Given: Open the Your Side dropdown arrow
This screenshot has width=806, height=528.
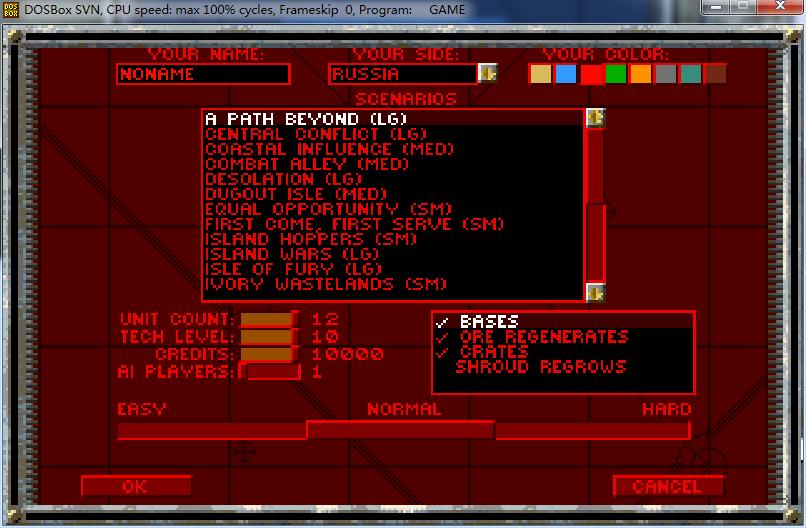Looking at the screenshot, I should tap(487, 73).
